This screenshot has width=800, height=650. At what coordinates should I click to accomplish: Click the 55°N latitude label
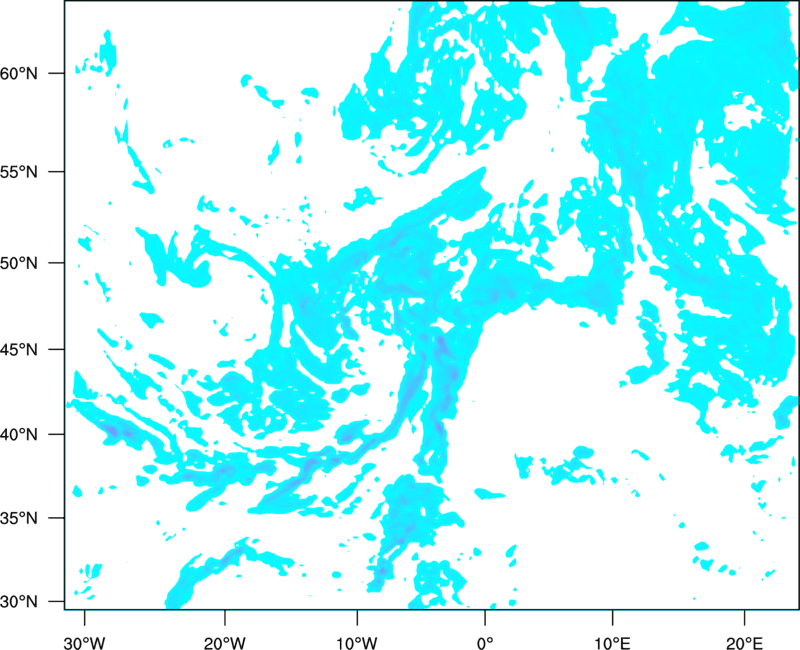point(19,172)
